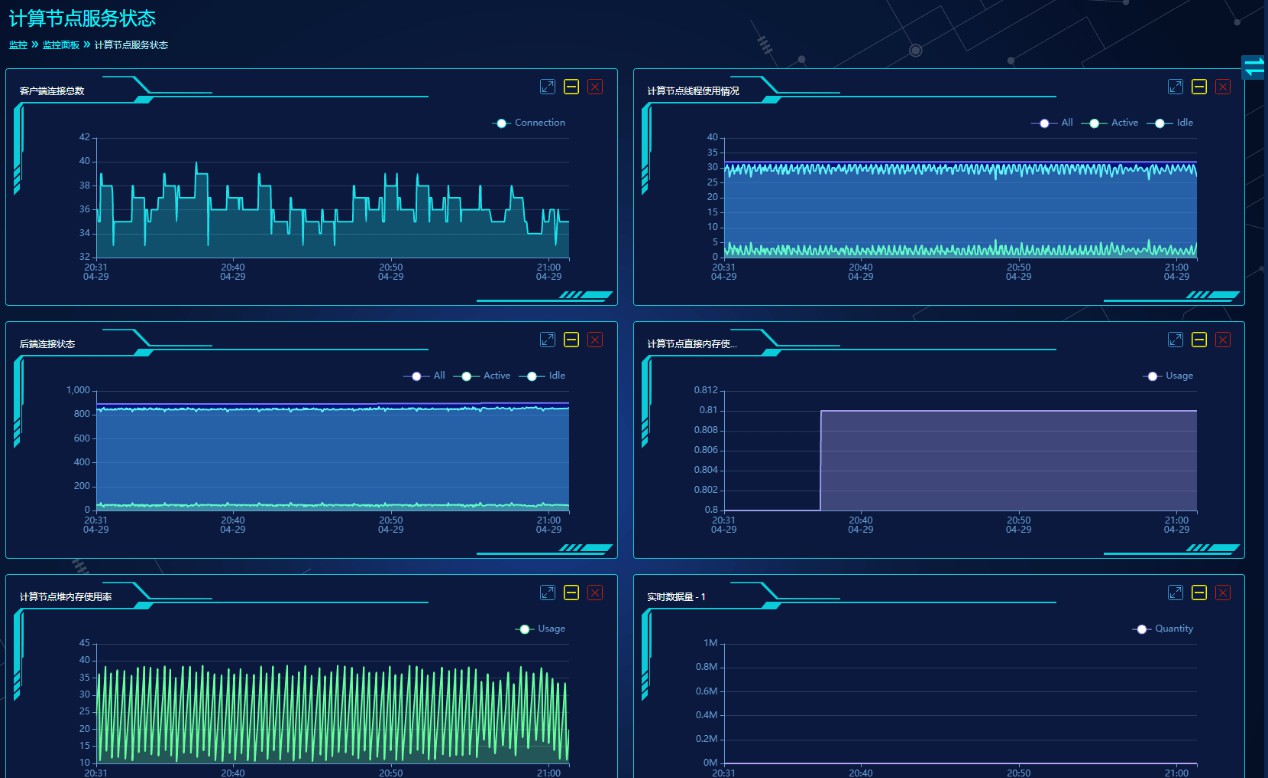Minimize the 后端连接状态 panel
The width and height of the screenshot is (1268, 778).
click(571, 340)
